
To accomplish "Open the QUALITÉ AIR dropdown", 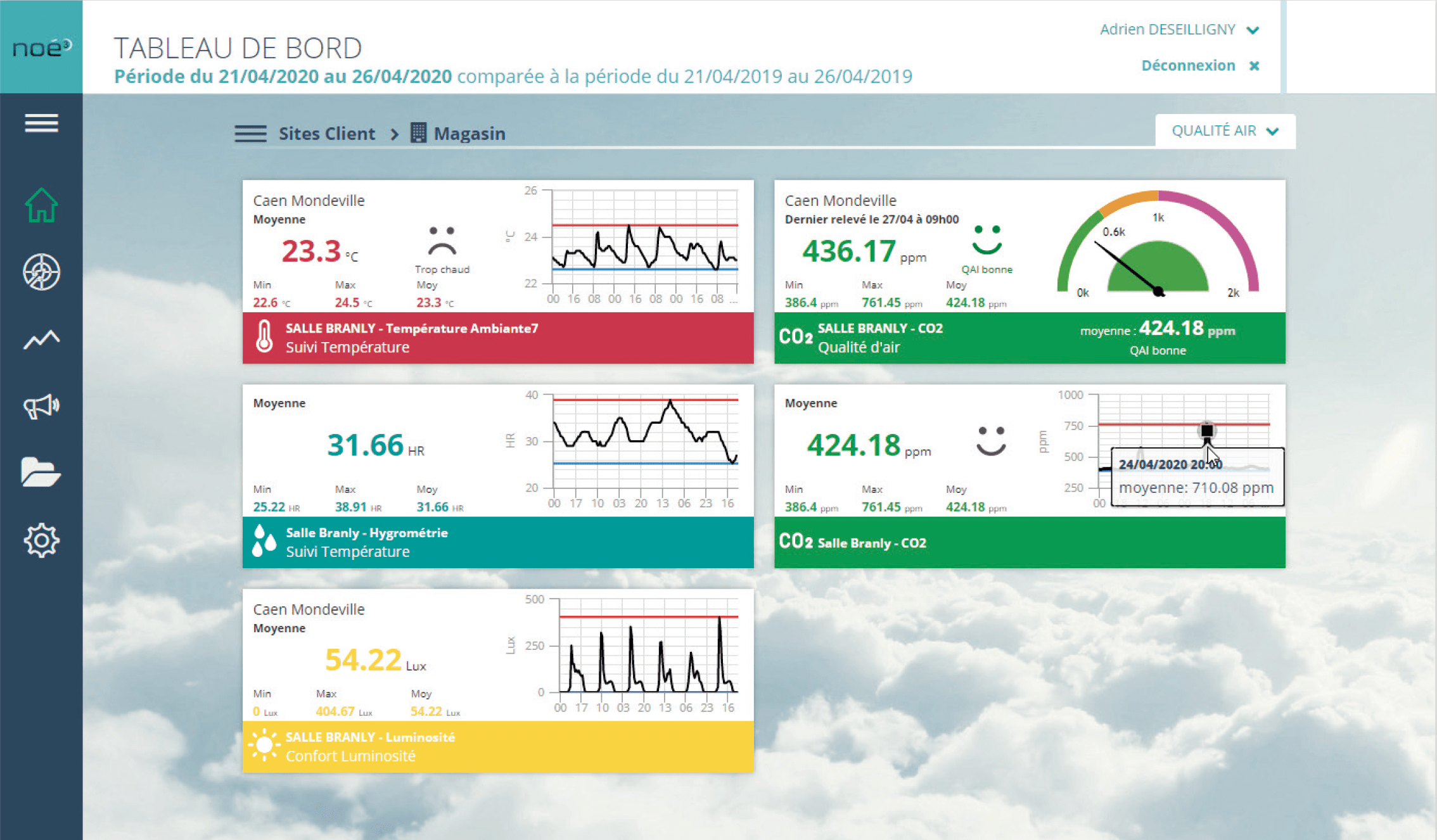I will pos(1225,131).
